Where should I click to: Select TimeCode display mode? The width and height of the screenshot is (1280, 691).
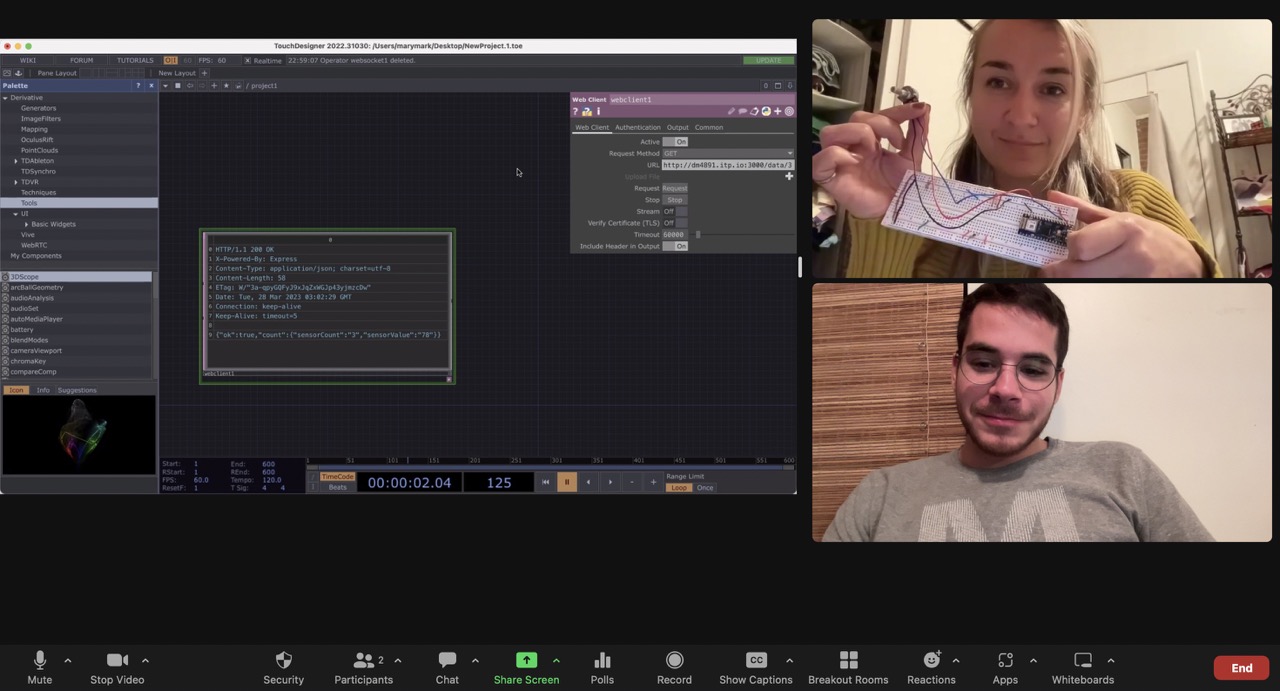(x=337, y=477)
